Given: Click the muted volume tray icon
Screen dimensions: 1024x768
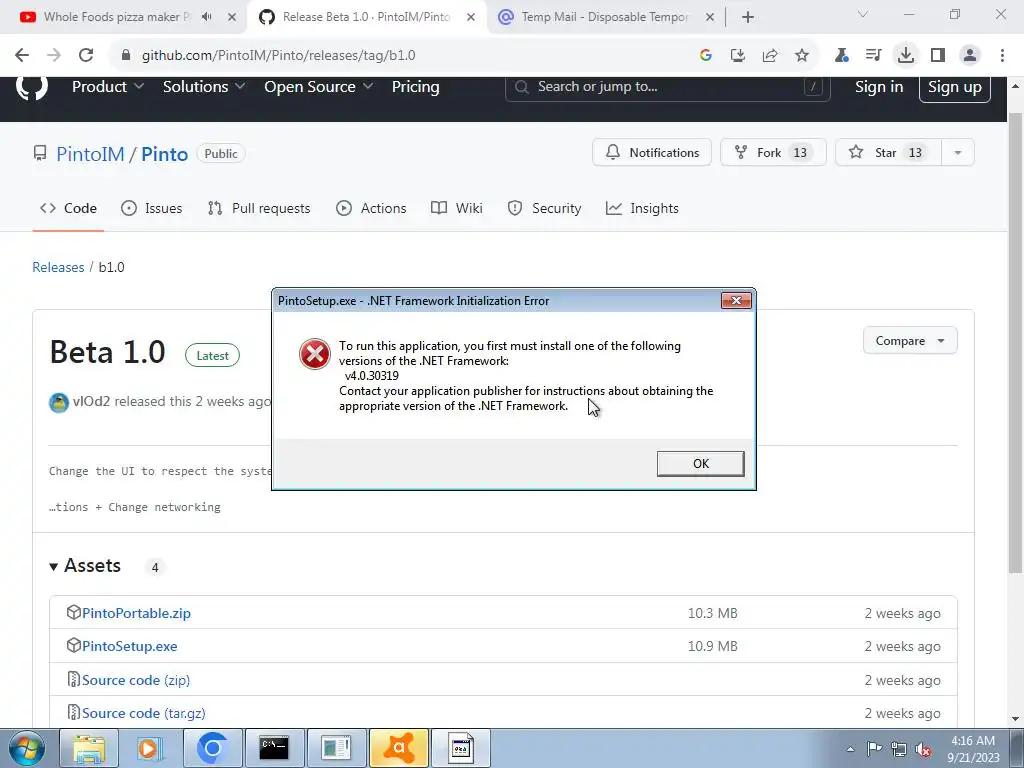Looking at the screenshot, I should [923, 749].
